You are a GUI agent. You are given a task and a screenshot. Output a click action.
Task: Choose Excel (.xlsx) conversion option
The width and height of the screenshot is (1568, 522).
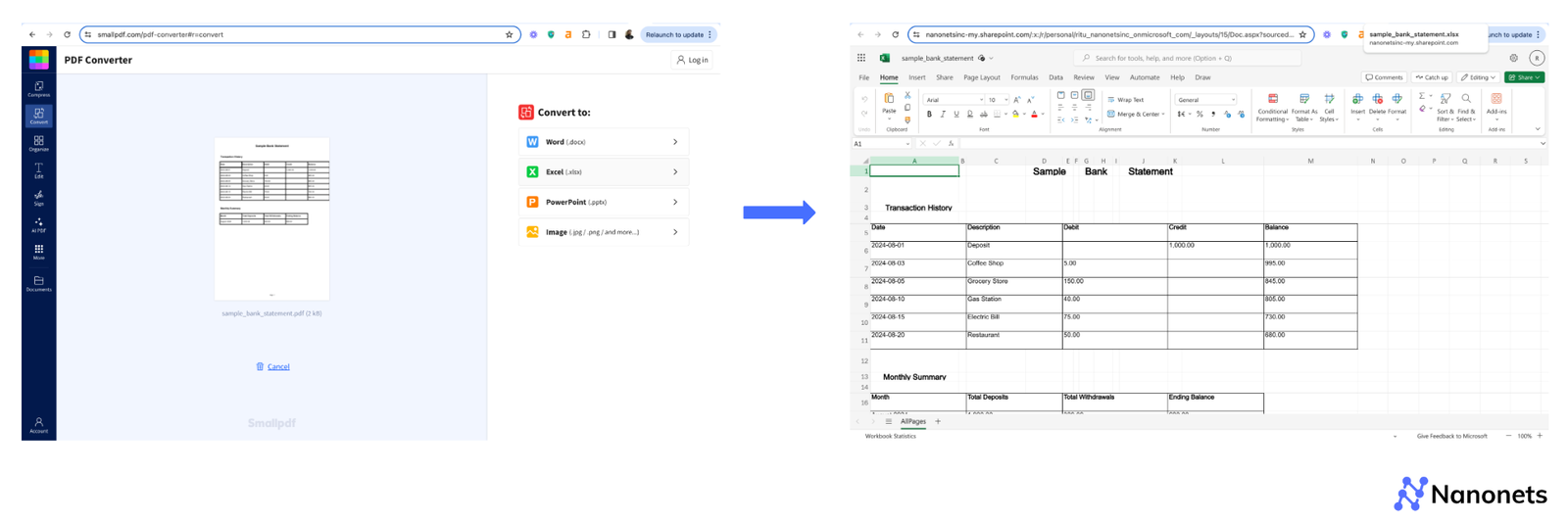tap(603, 171)
